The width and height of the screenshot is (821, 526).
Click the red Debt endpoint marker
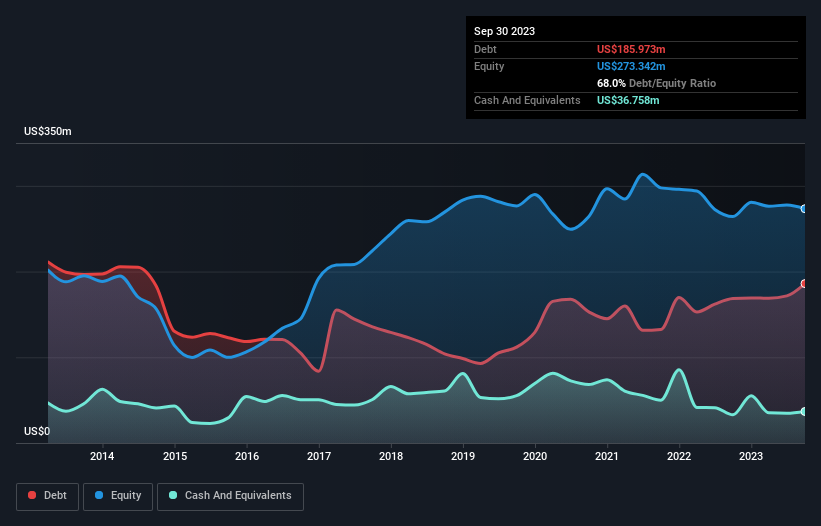804,284
